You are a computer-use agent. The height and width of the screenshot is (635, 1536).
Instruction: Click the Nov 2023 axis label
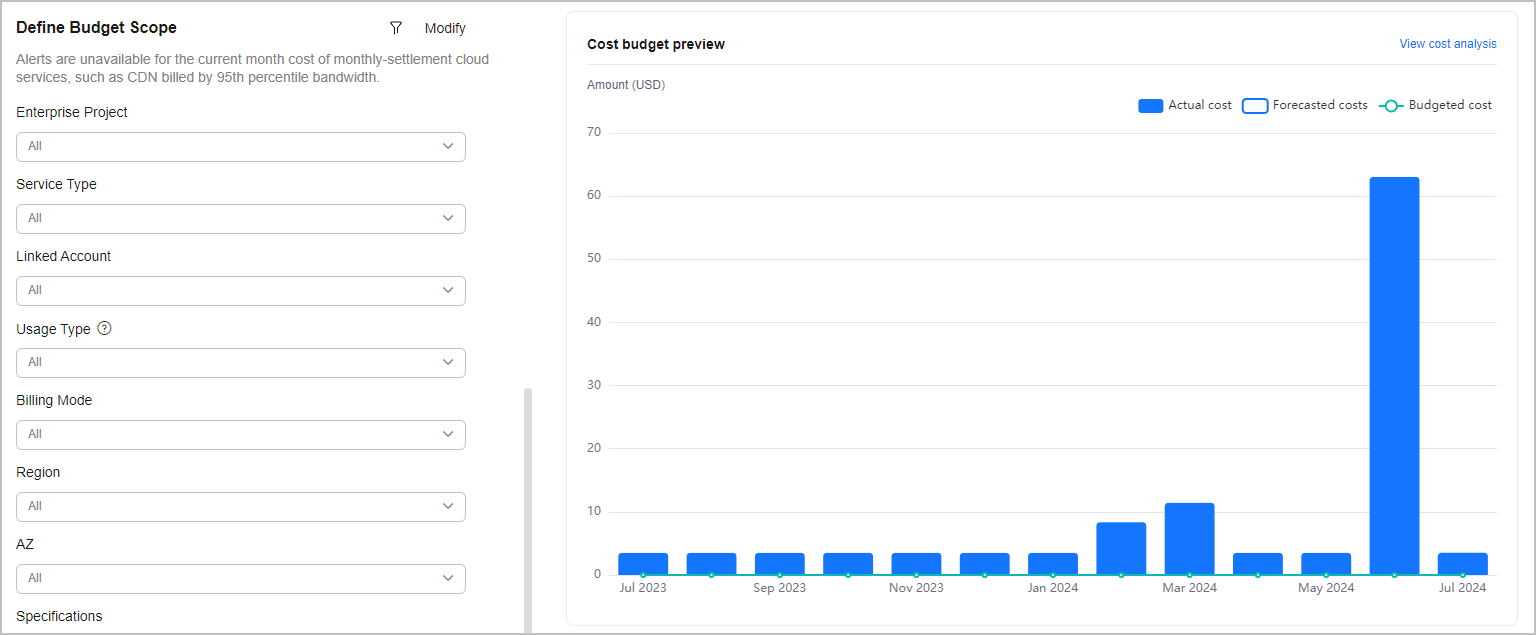(916, 588)
